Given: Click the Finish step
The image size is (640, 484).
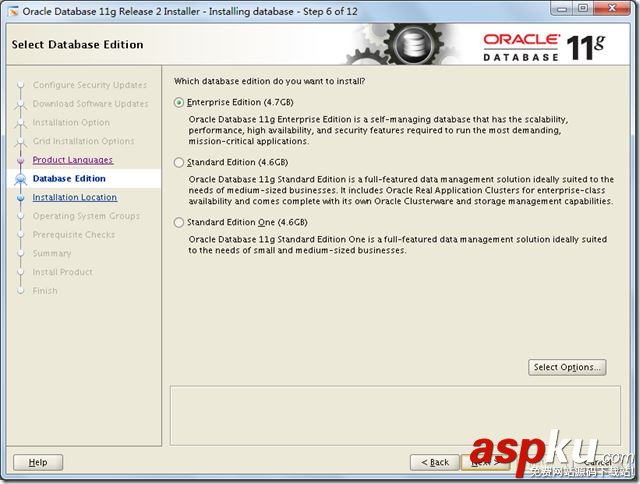Looking at the screenshot, I should click(45, 291).
